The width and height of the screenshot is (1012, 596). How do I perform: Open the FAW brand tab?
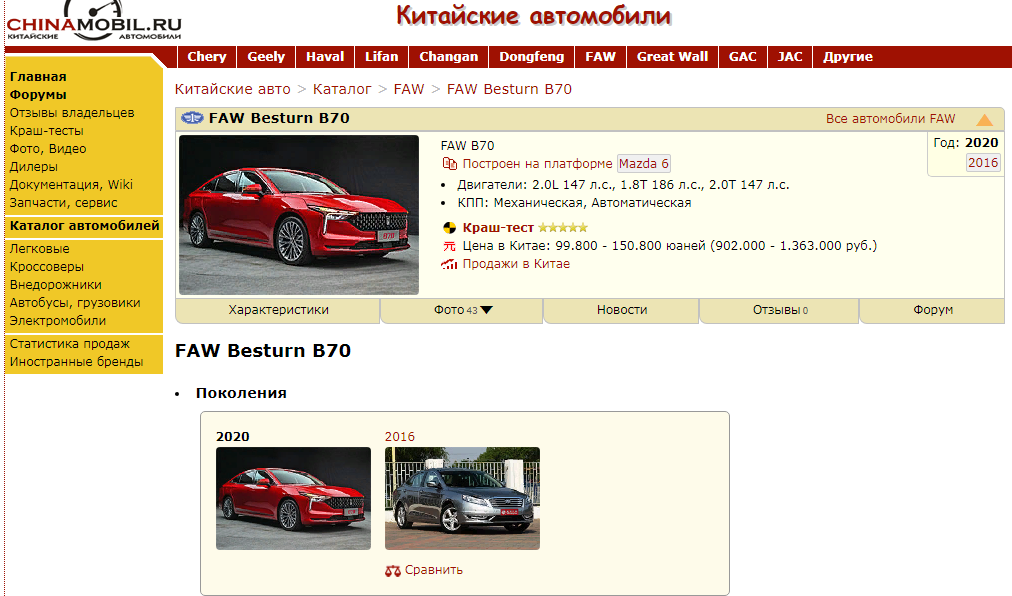pos(600,57)
